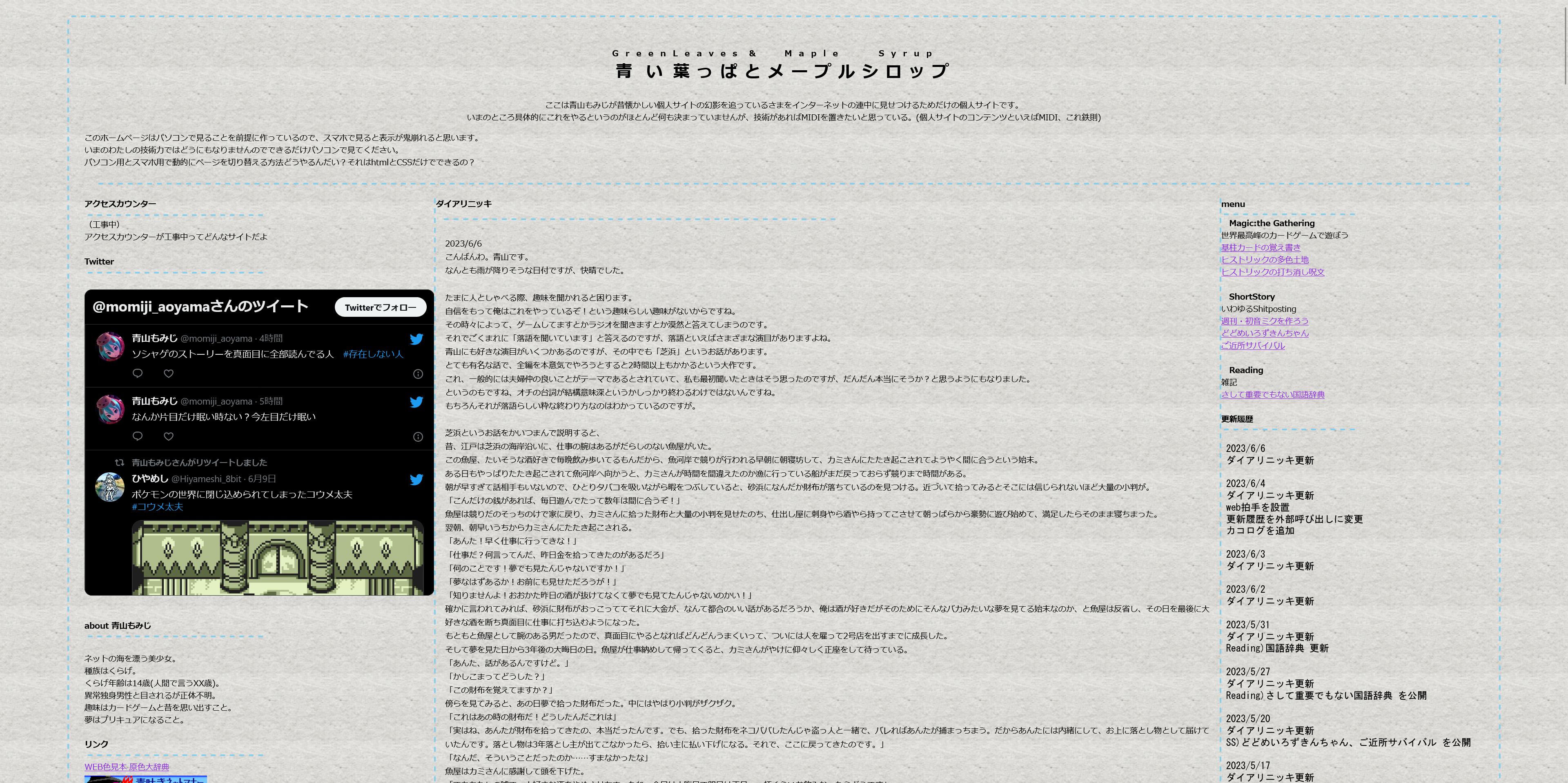Like the ソシャゲのストーリー tweet
This screenshot has width=1568, height=783.
coord(169,373)
